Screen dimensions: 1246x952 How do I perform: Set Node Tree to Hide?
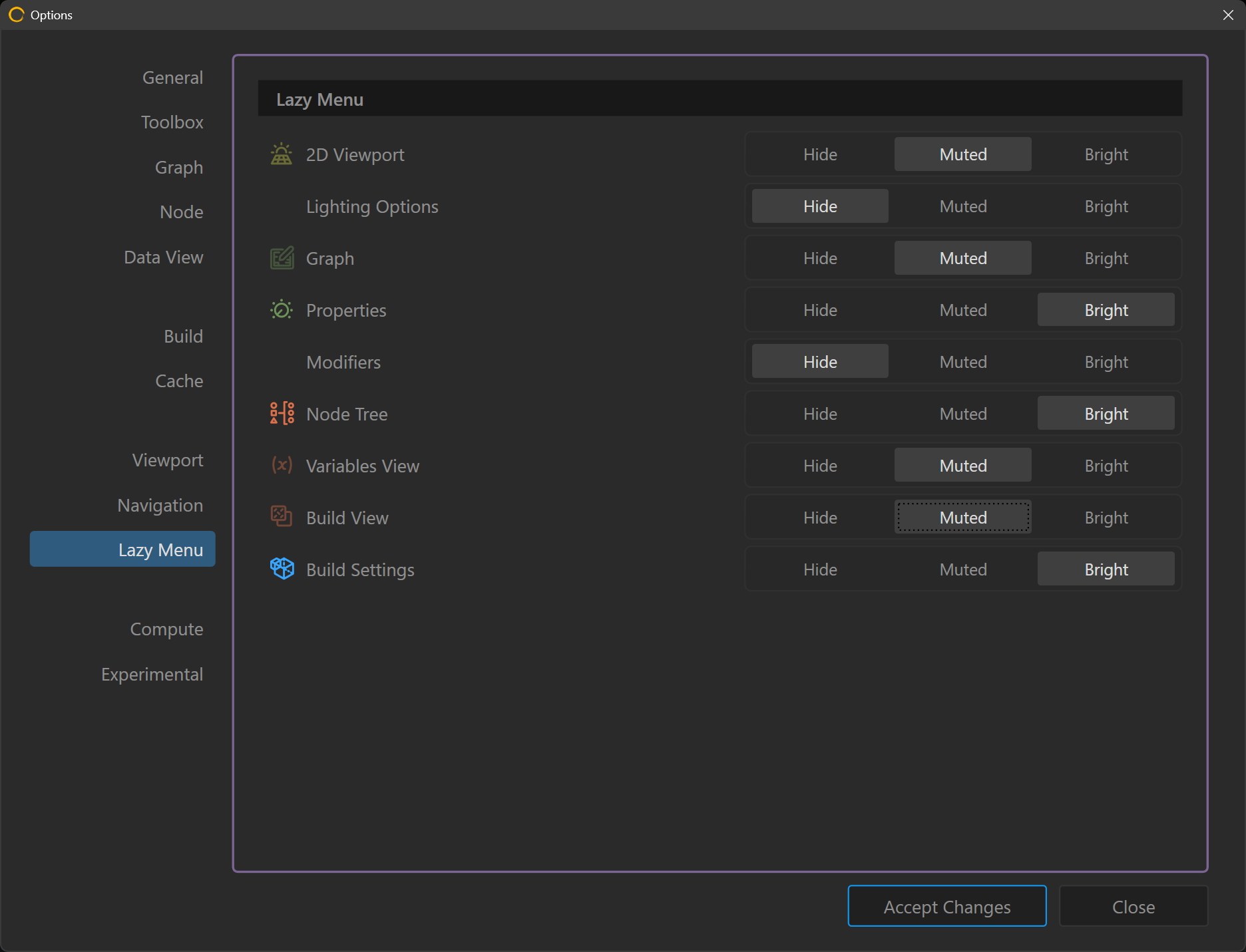click(820, 414)
